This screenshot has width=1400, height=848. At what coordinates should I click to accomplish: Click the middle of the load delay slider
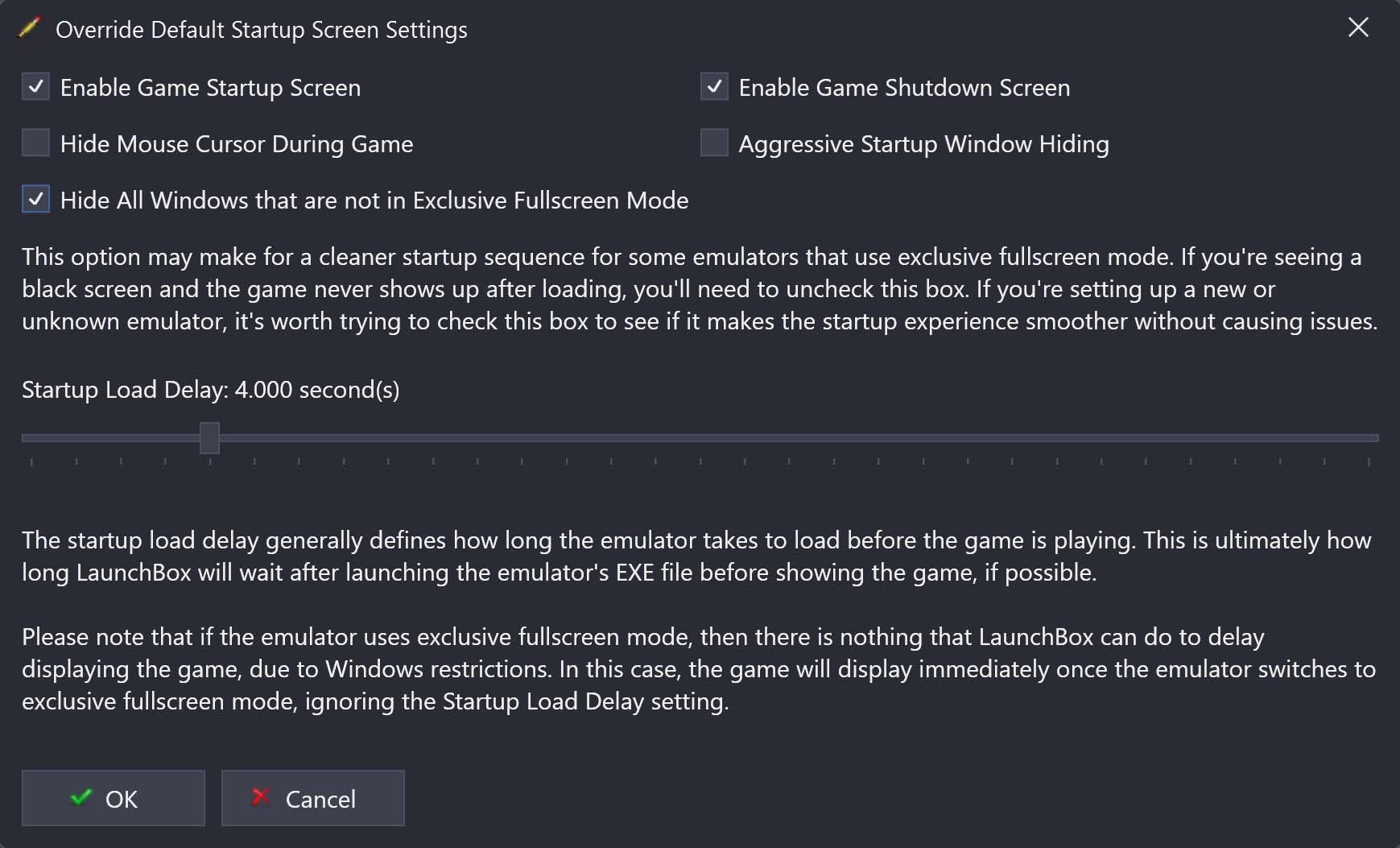(x=700, y=438)
